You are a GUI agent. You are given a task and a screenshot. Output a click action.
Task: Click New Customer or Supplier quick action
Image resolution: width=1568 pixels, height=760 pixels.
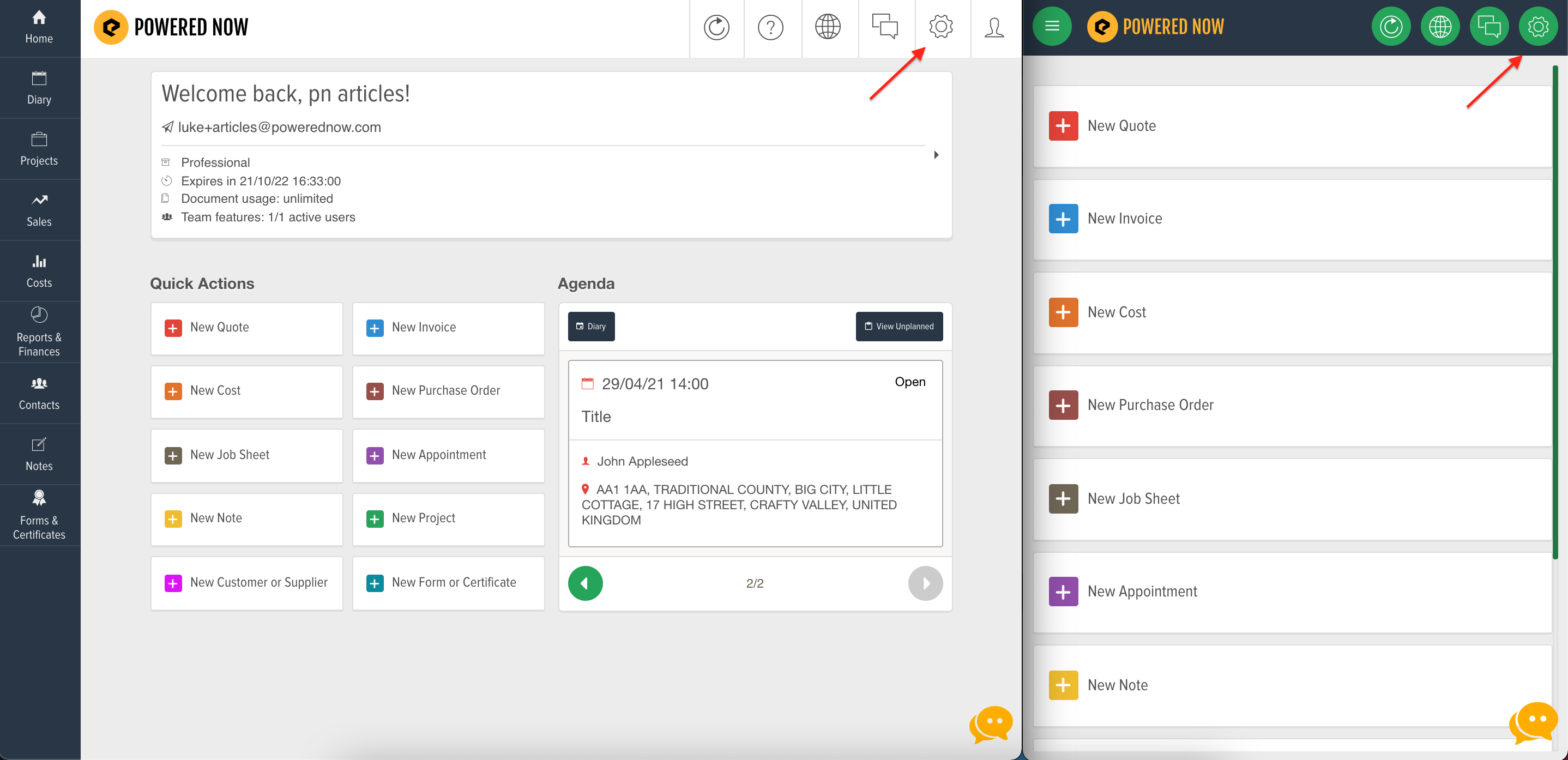[248, 581]
